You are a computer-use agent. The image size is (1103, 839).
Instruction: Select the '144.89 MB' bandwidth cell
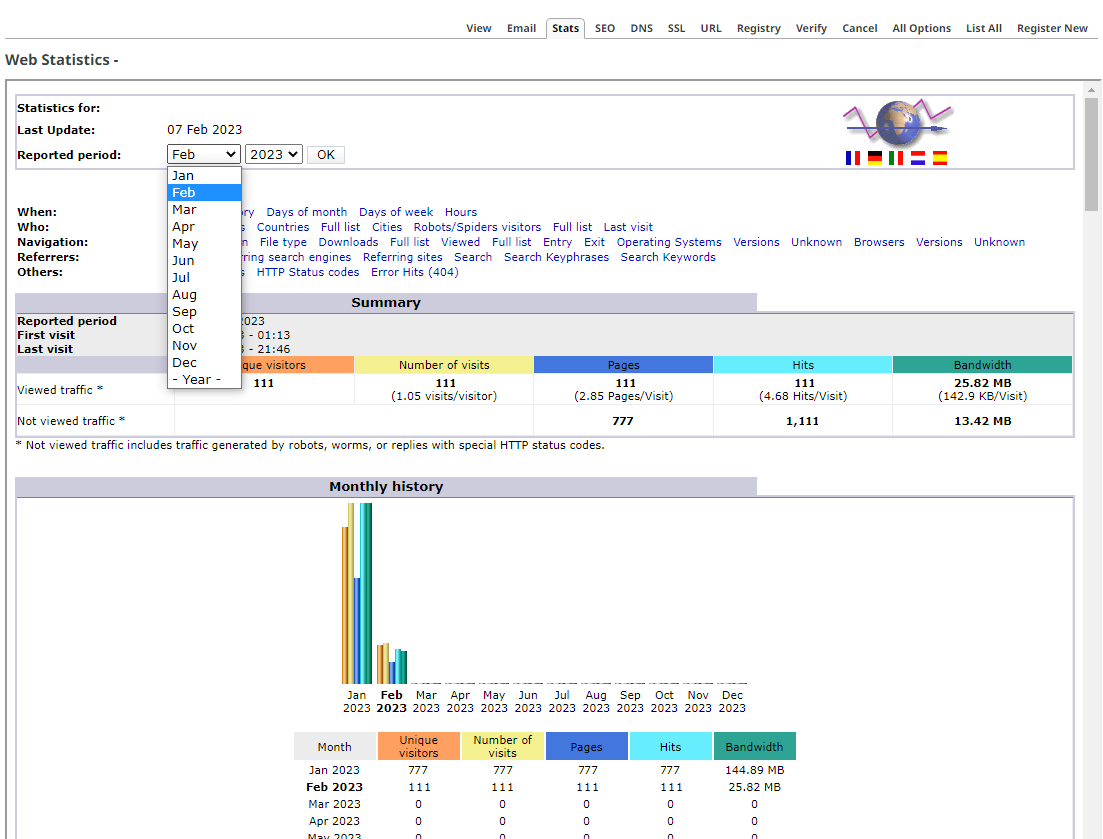pyautogui.click(x=755, y=770)
